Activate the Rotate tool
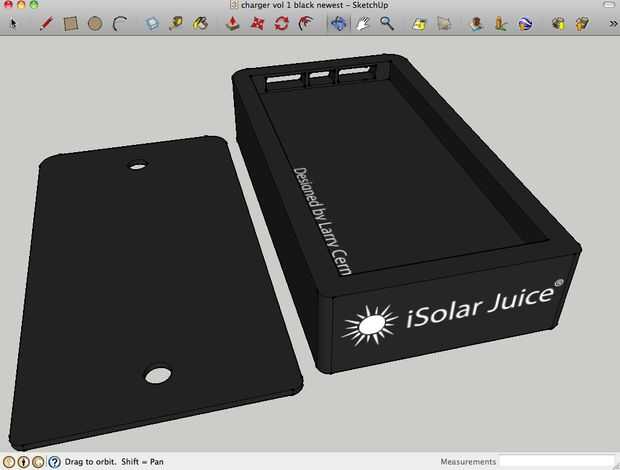The width and height of the screenshot is (620, 470). point(282,24)
